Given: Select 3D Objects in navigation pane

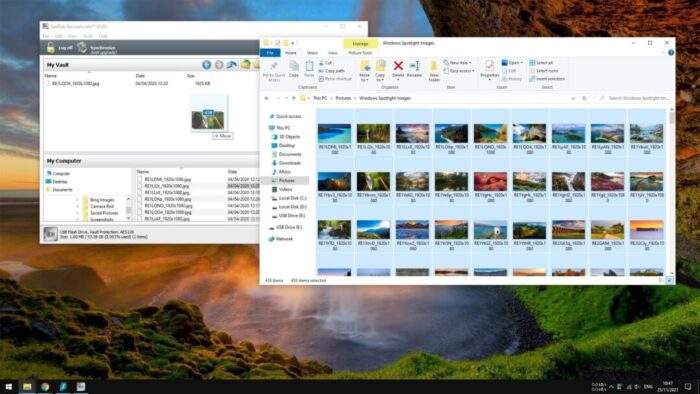Looking at the screenshot, I should [287, 137].
